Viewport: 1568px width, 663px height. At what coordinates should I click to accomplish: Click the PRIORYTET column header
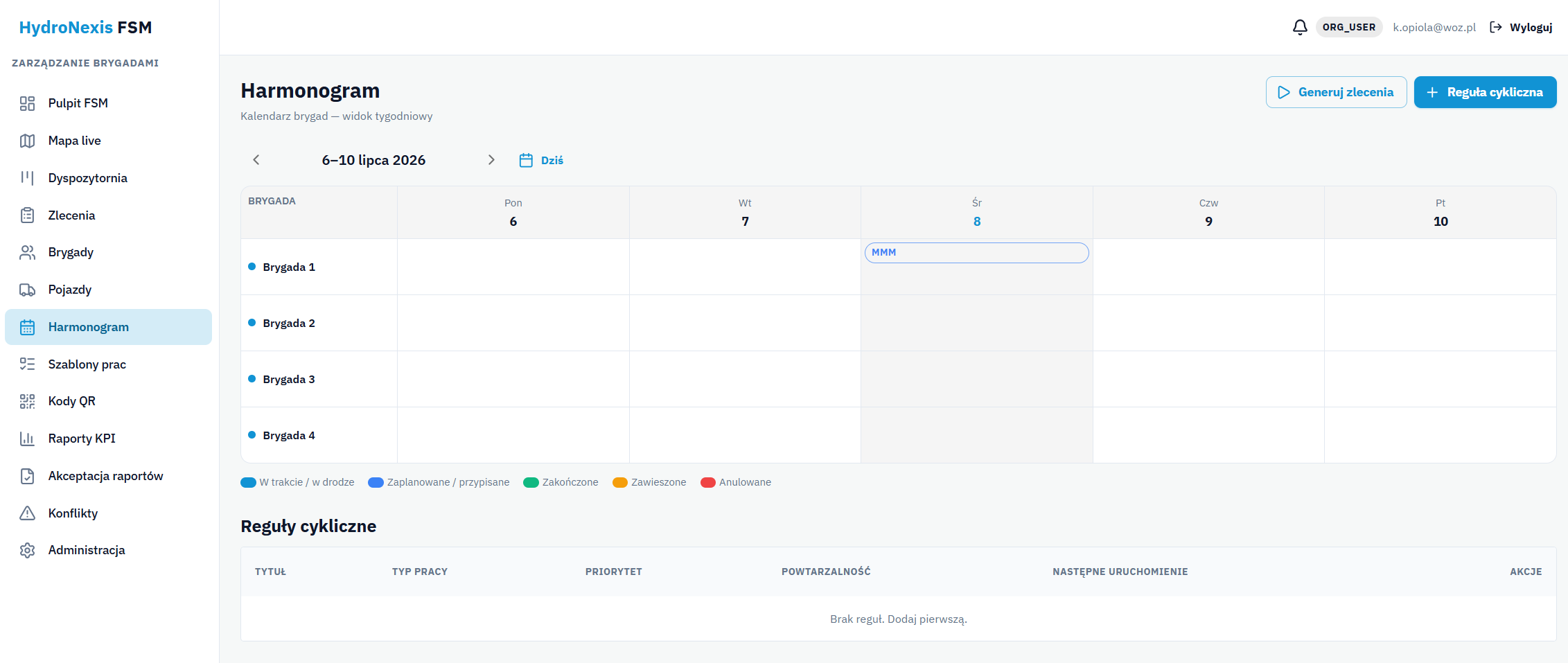click(x=613, y=572)
